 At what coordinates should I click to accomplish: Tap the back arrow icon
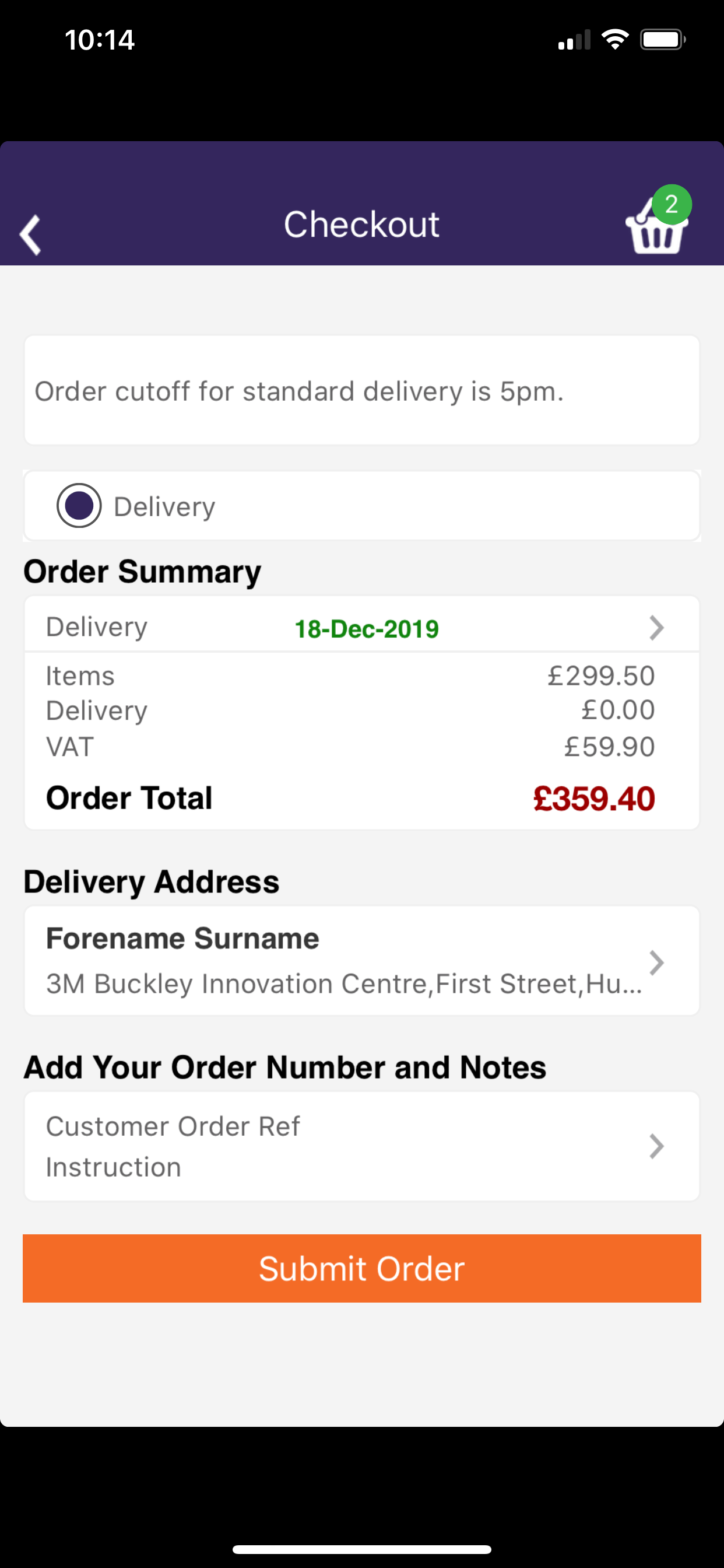pyautogui.click(x=30, y=235)
